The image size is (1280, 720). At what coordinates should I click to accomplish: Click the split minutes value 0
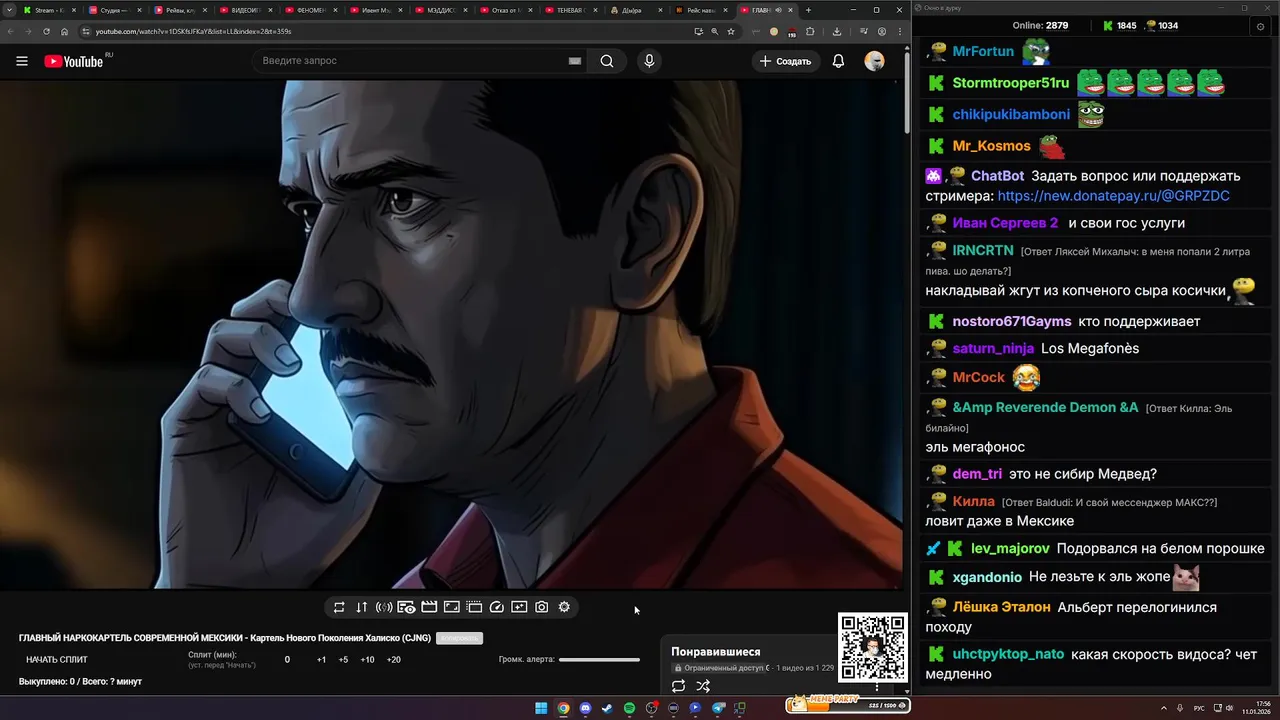[287, 660]
